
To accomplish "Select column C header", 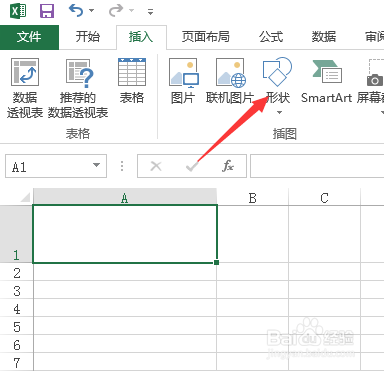I will 324,197.
